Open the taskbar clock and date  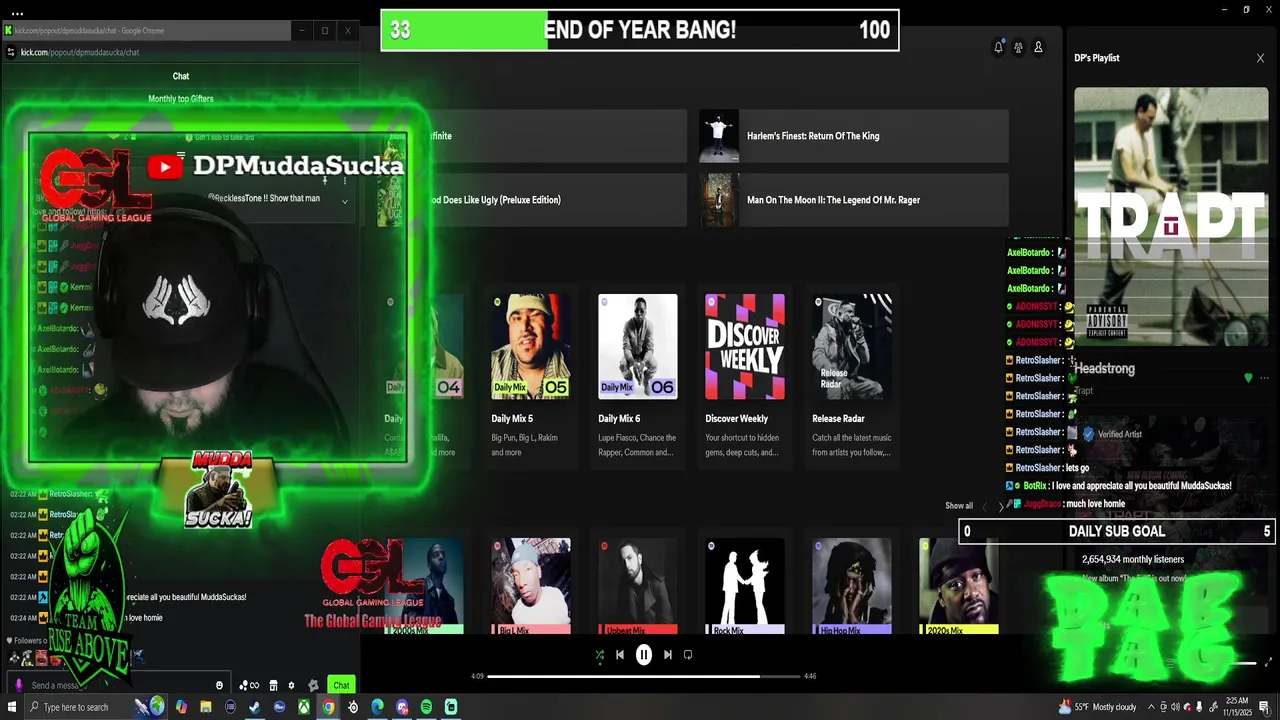(x=1237, y=707)
